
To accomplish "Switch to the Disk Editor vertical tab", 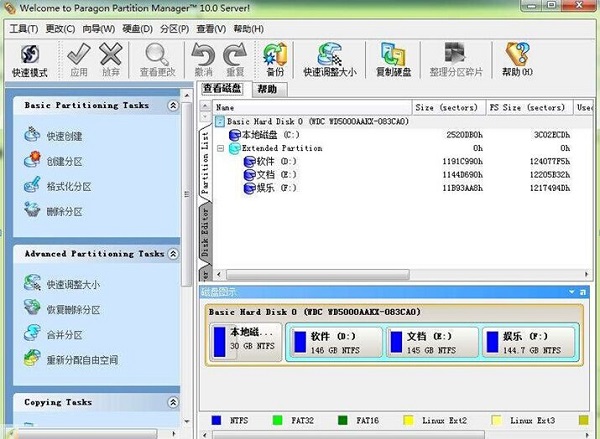I will (x=206, y=230).
